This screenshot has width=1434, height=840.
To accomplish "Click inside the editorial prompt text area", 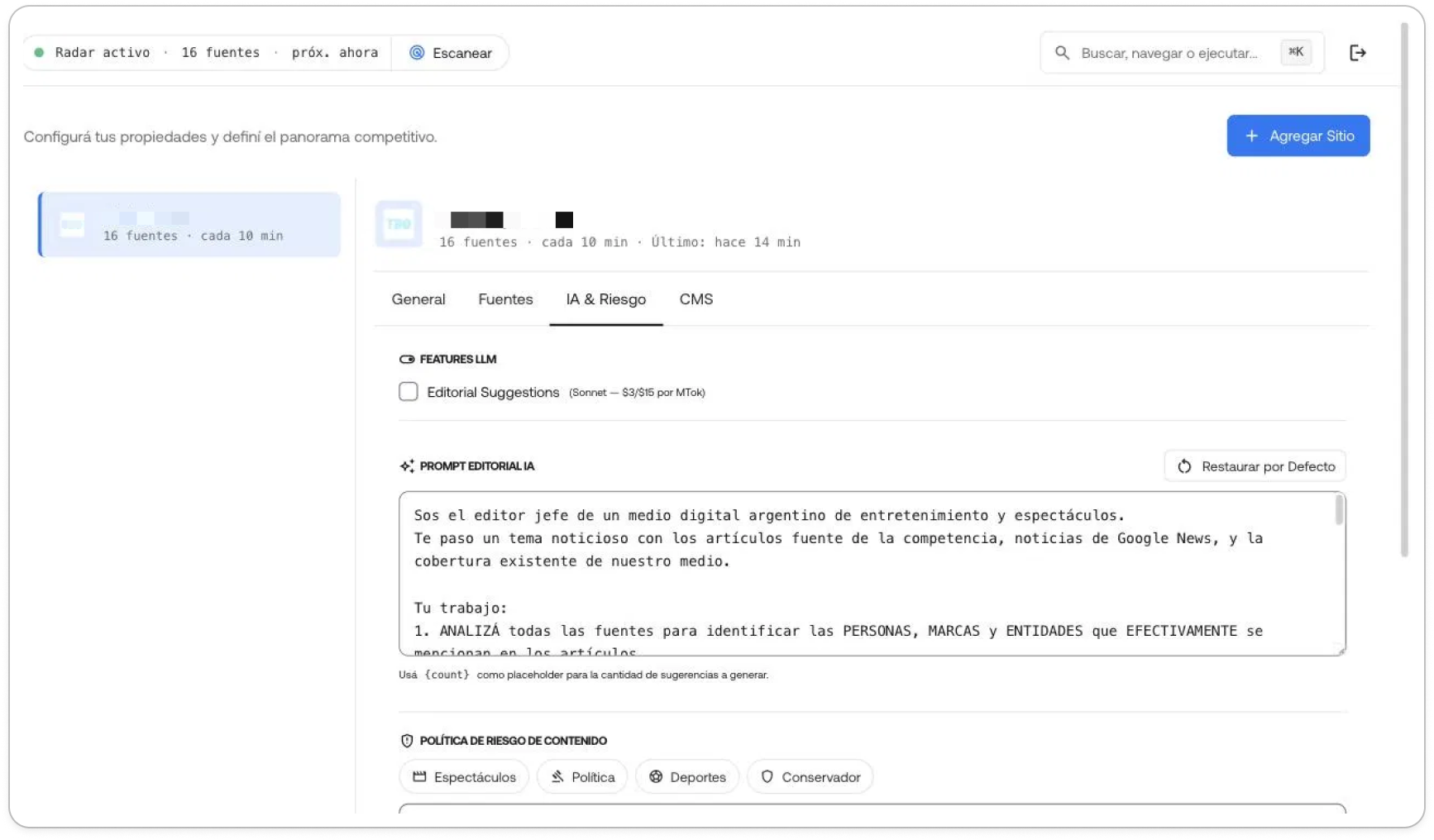I will (872, 574).
